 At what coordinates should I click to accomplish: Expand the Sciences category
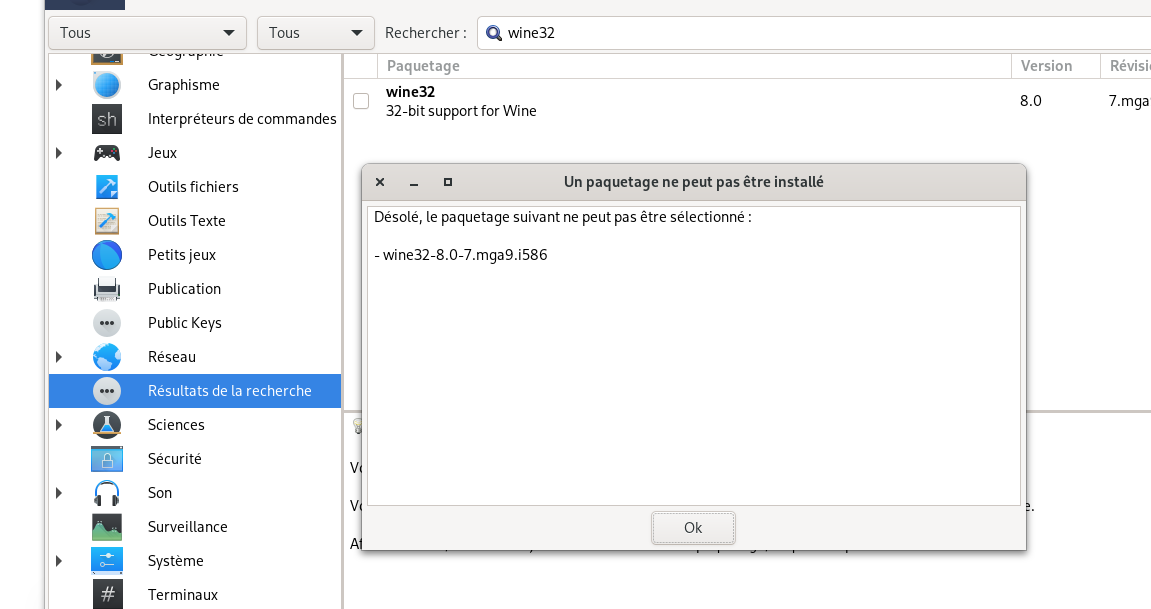(59, 425)
